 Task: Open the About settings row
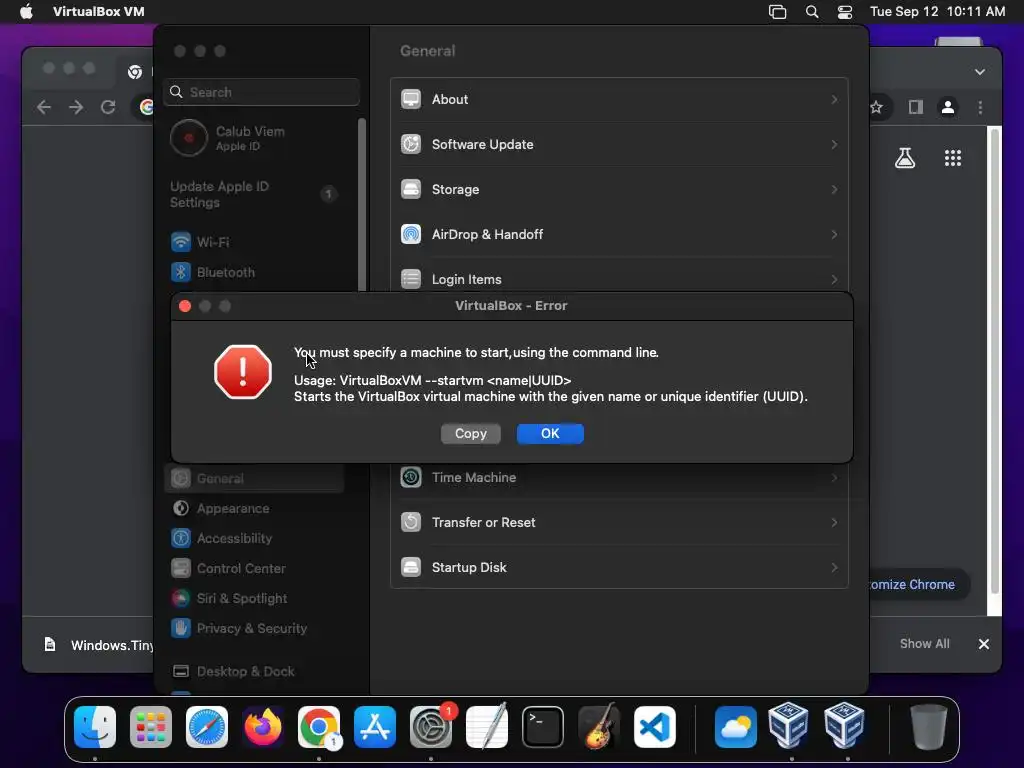(619, 99)
